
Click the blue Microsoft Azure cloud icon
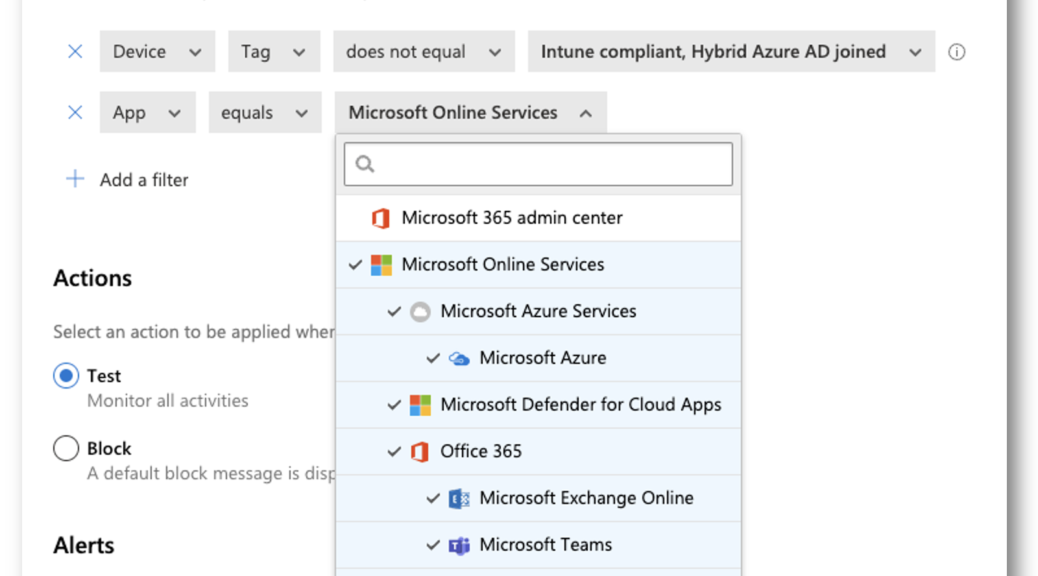point(459,359)
